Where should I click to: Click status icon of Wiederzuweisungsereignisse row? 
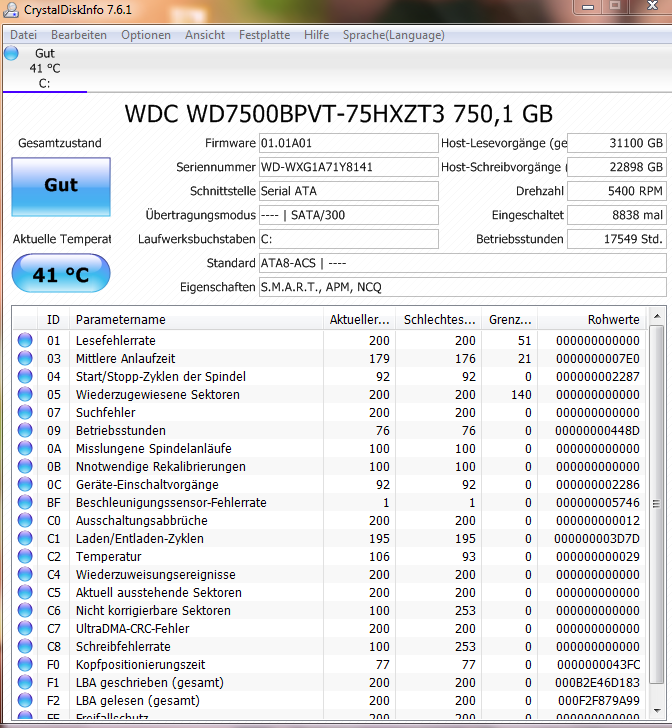(25, 574)
